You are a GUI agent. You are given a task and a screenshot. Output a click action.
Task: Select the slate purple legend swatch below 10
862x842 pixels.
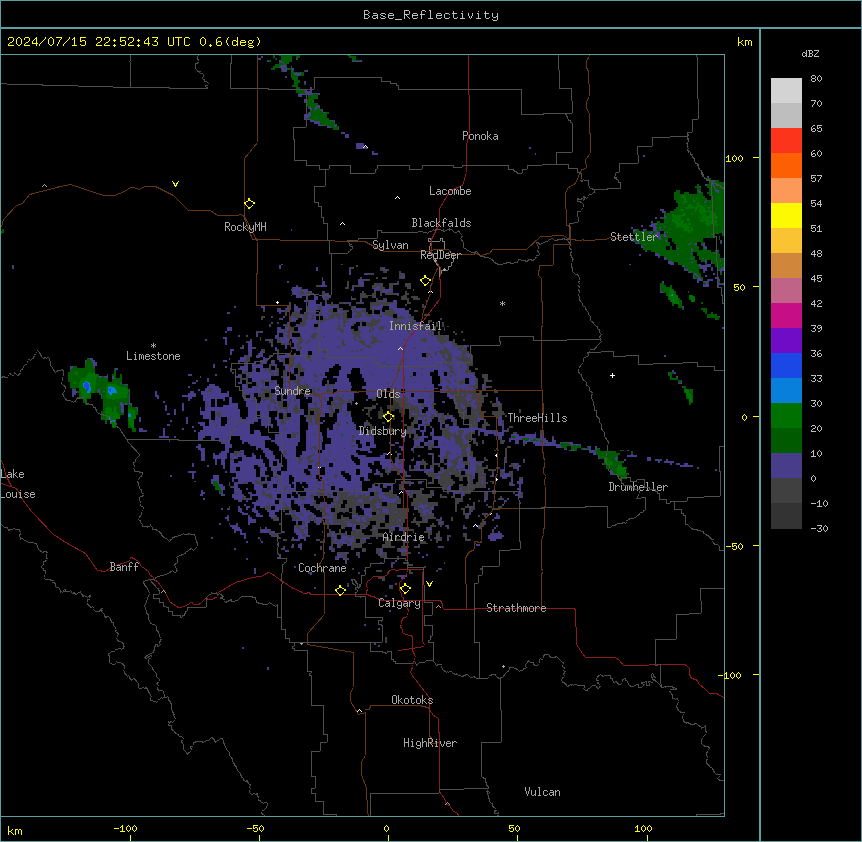click(786, 466)
